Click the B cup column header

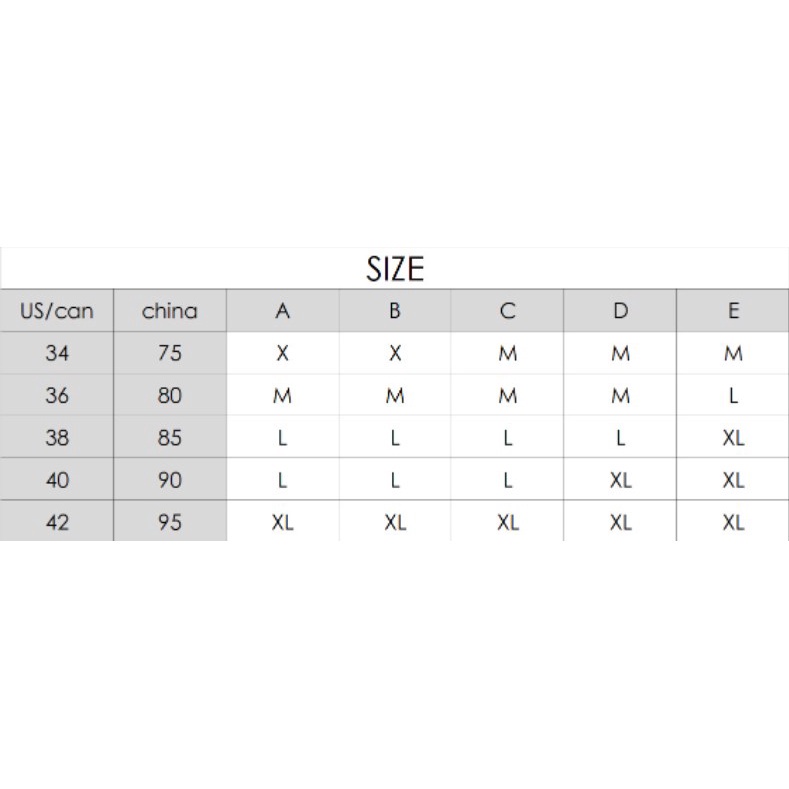(x=395, y=311)
